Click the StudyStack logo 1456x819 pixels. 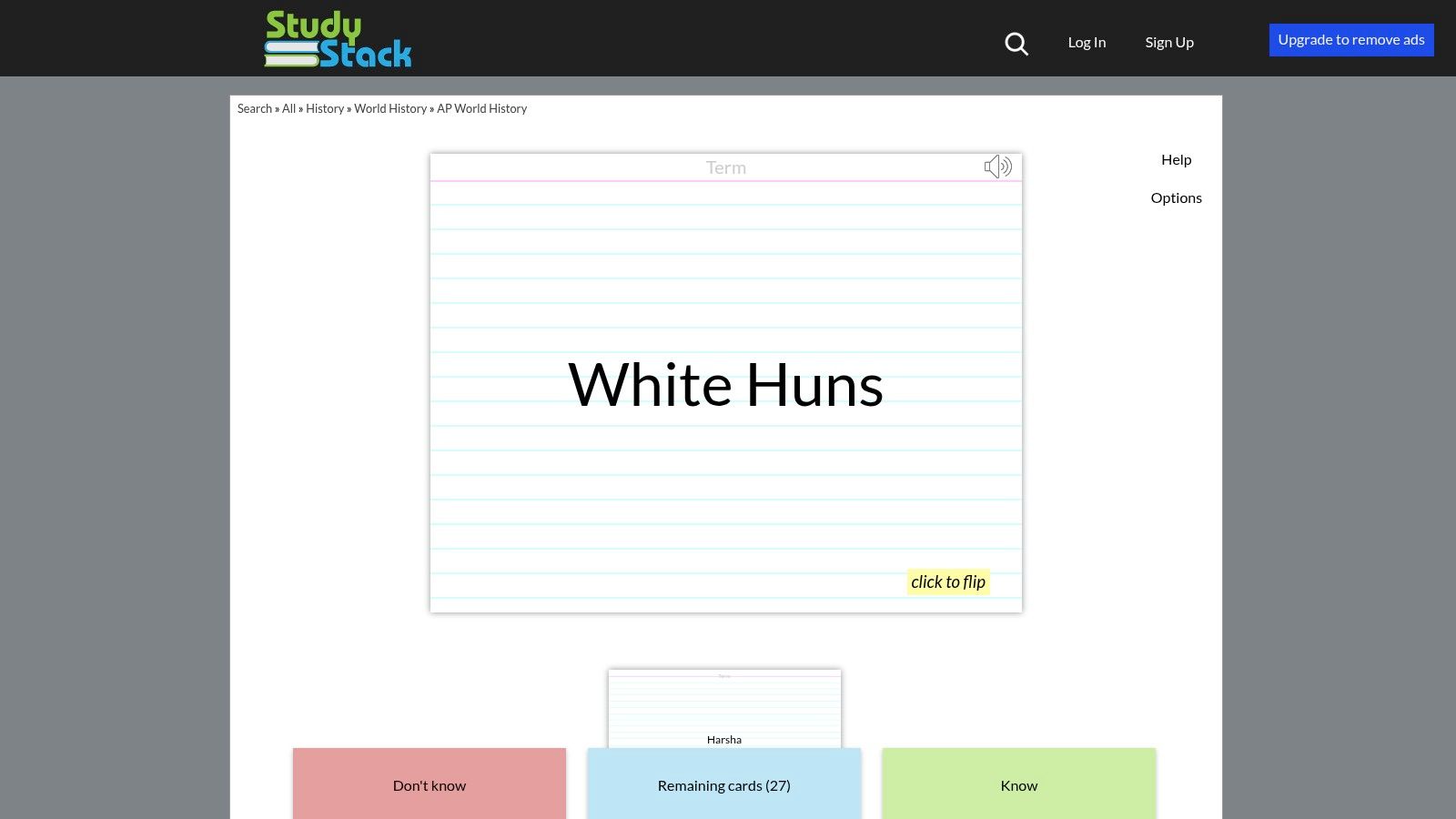click(337, 38)
